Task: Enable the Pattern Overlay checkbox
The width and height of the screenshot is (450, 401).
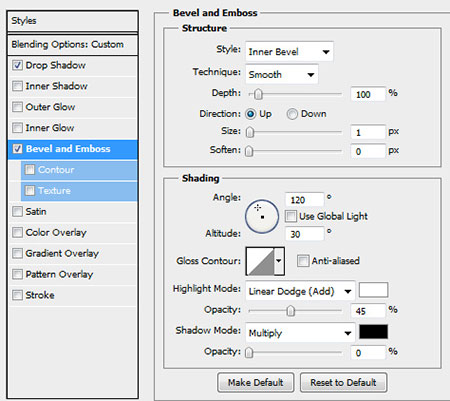Action: (x=17, y=274)
